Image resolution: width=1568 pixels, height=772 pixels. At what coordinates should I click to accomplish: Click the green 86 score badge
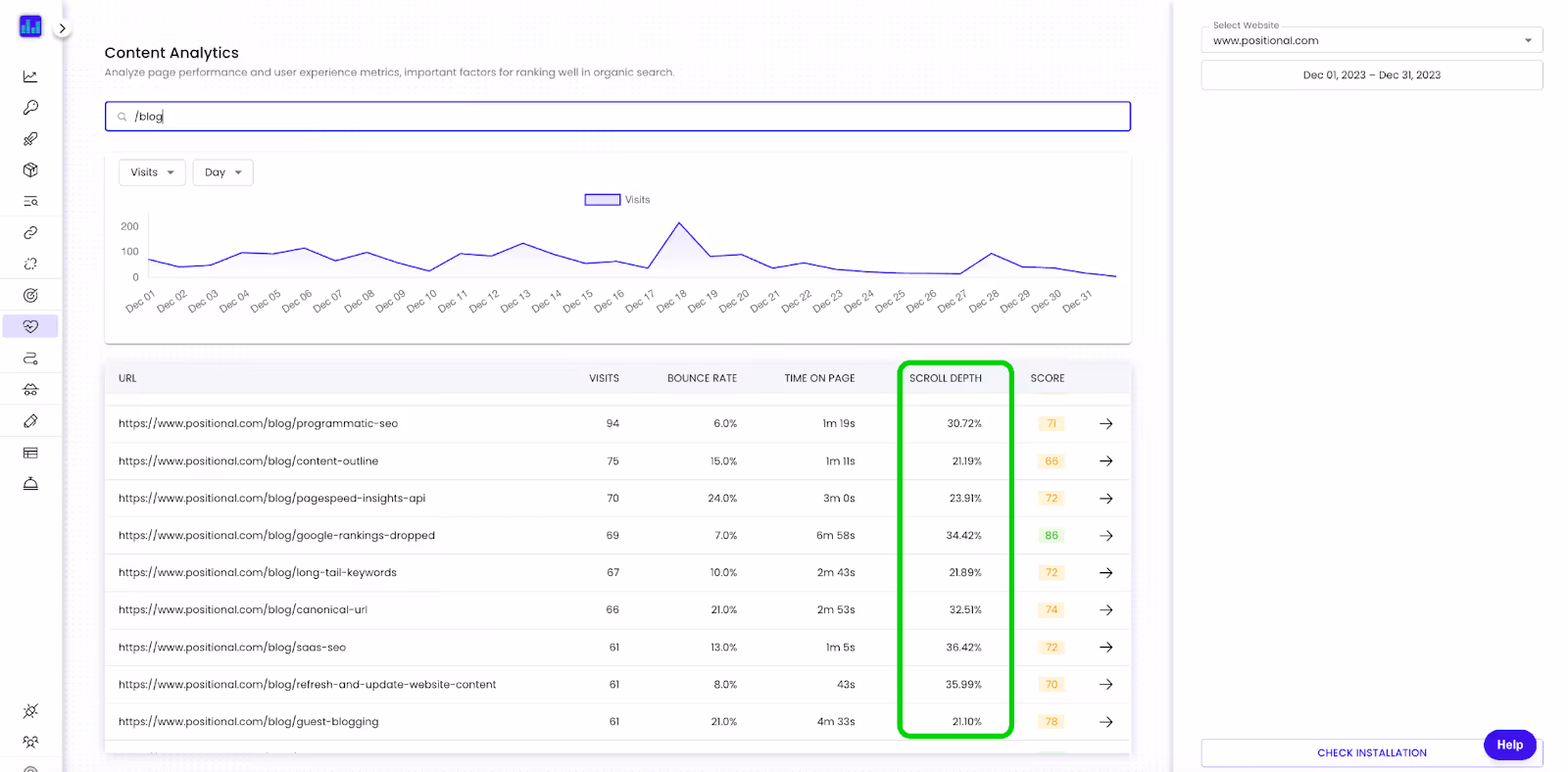point(1052,536)
